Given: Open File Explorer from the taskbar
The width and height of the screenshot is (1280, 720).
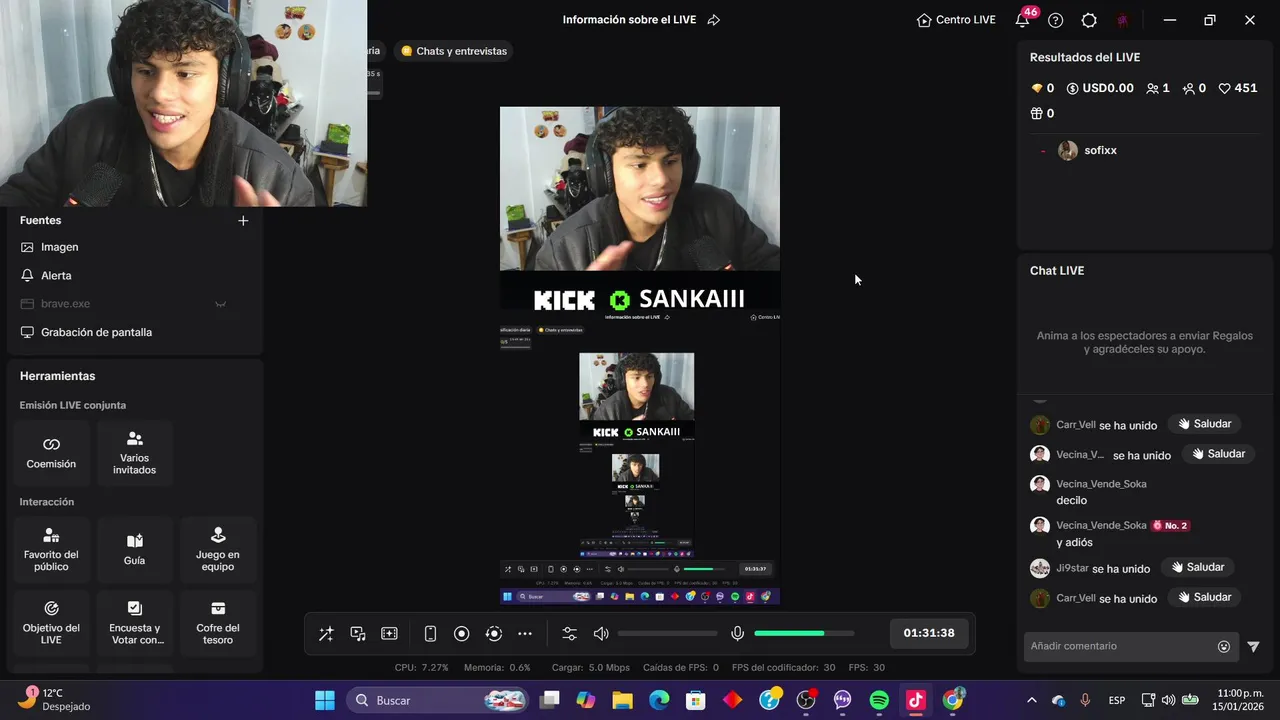Looking at the screenshot, I should click(x=622, y=700).
